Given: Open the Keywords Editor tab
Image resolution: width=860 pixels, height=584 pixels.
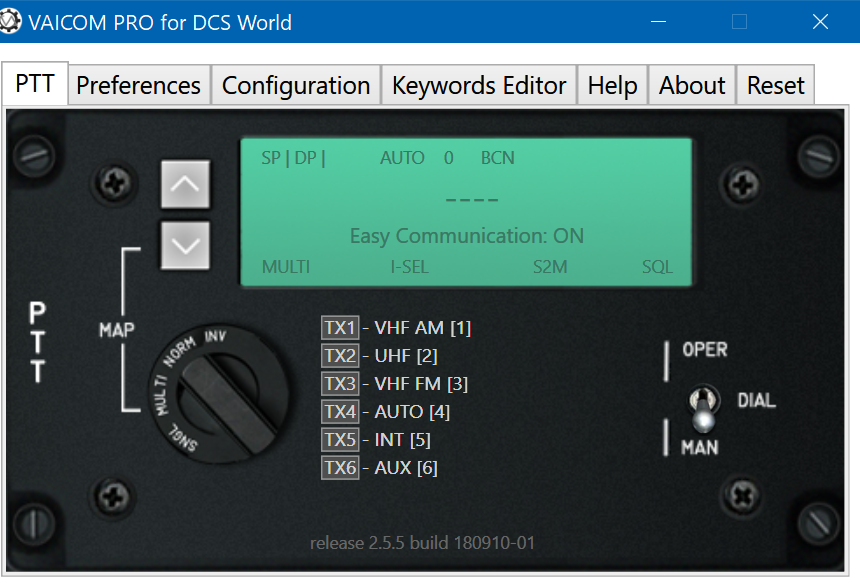Looking at the screenshot, I should (479, 86).
